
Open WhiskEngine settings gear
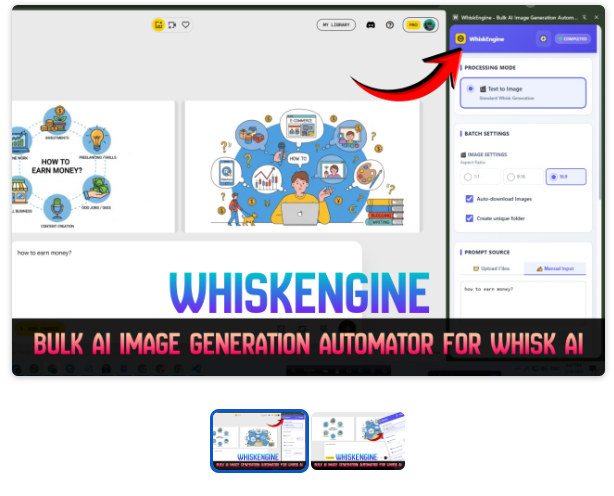pyautogui.click(x=543, y=39)
